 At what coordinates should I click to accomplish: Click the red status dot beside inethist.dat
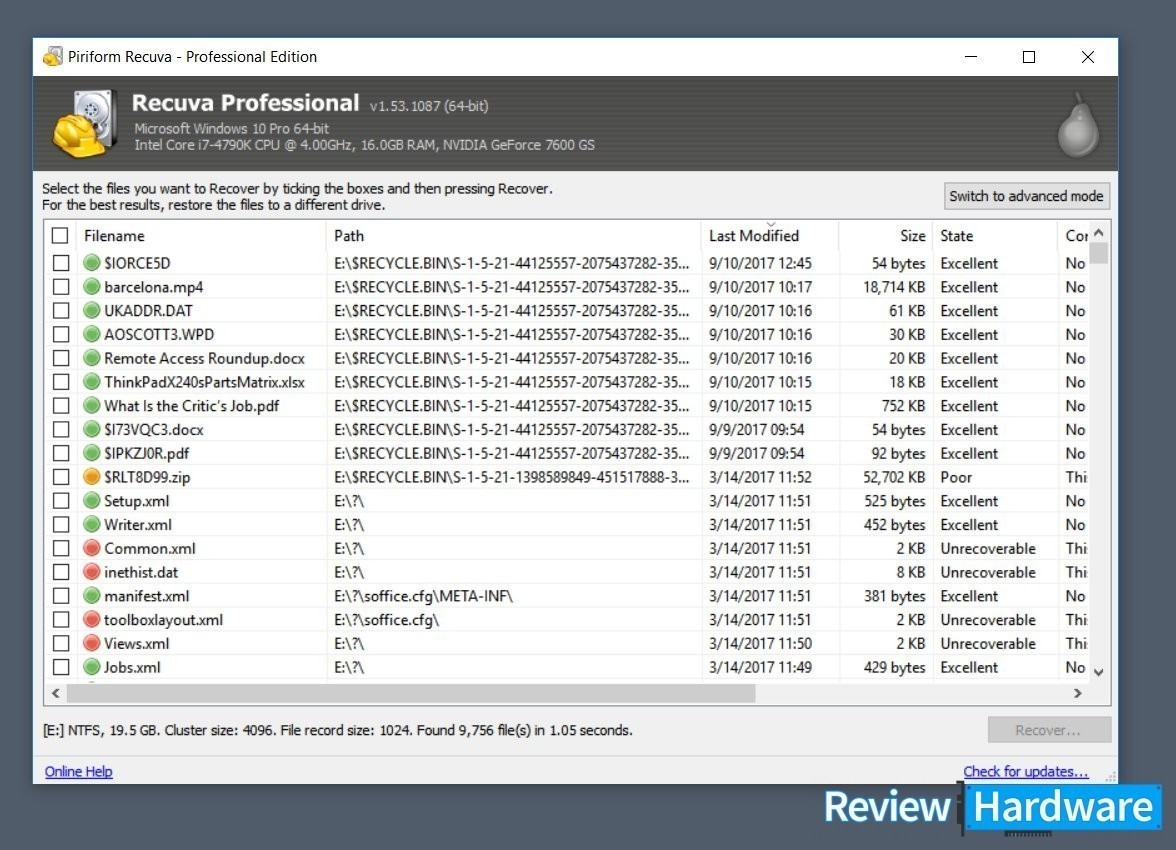(92, 572)
